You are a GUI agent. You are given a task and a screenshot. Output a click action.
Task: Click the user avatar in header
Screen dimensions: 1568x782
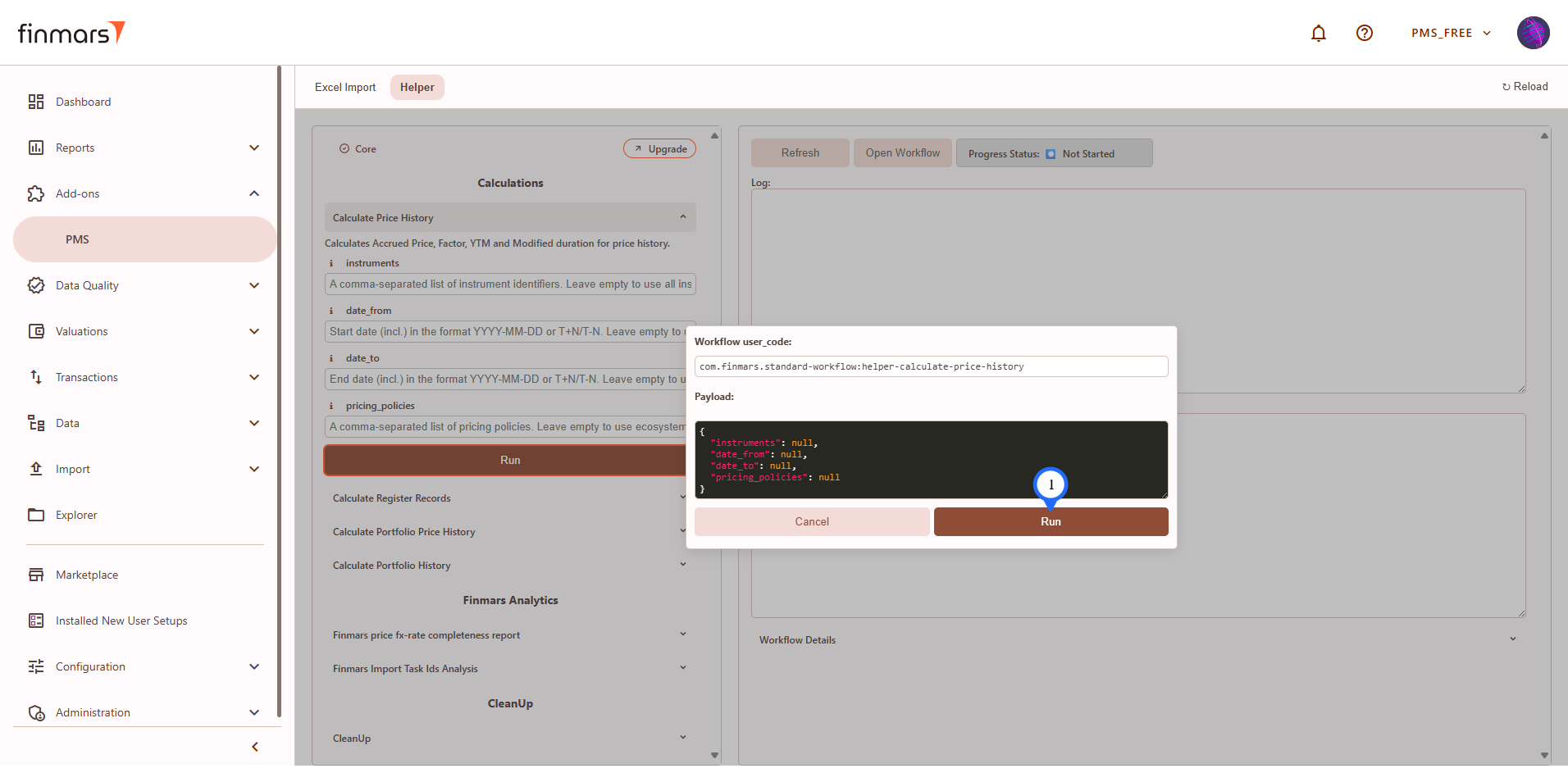pyautogui.click(x=1532, y=33)
